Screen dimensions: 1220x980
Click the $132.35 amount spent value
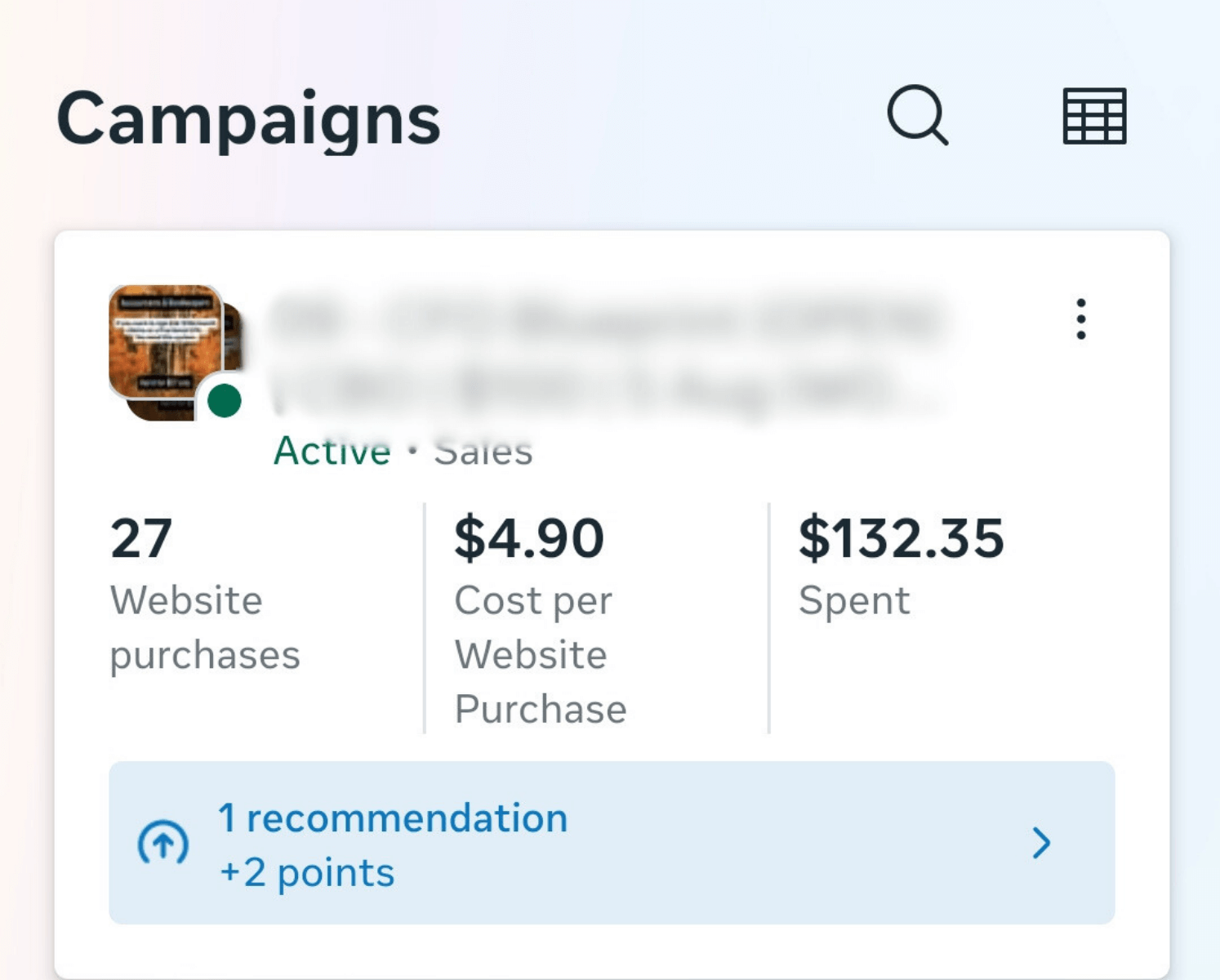[x=901, y=538]
